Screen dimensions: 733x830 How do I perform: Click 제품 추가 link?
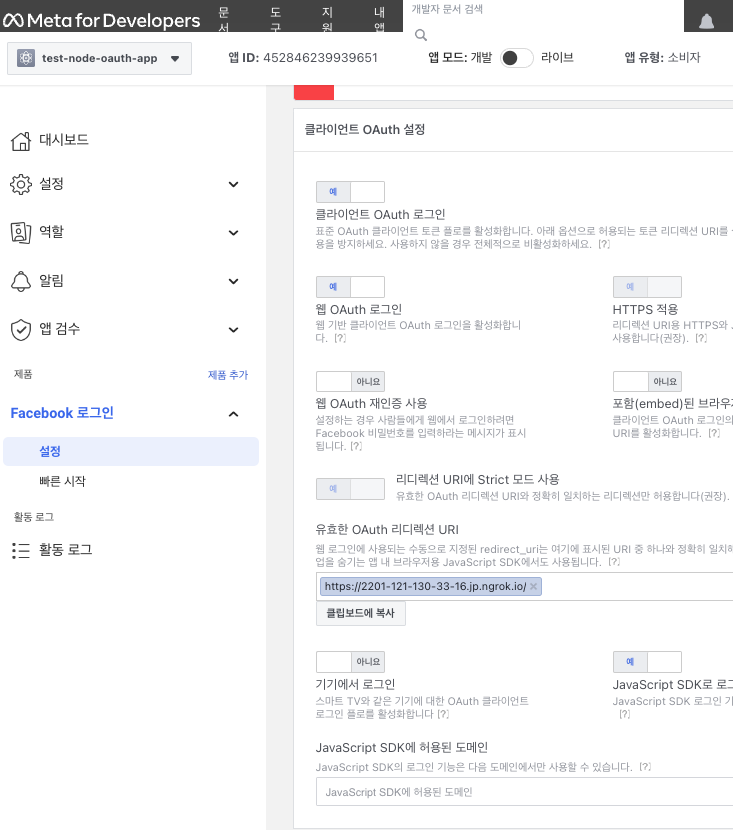tap(228, 375)
